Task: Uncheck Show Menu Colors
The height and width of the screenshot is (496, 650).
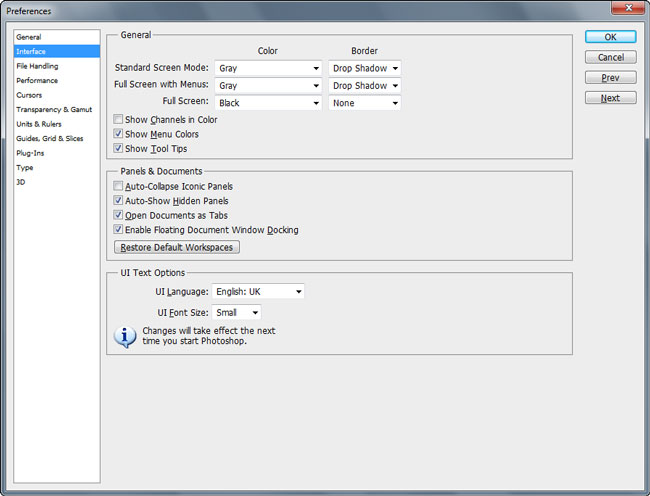Action: click(x=119, y=134)
